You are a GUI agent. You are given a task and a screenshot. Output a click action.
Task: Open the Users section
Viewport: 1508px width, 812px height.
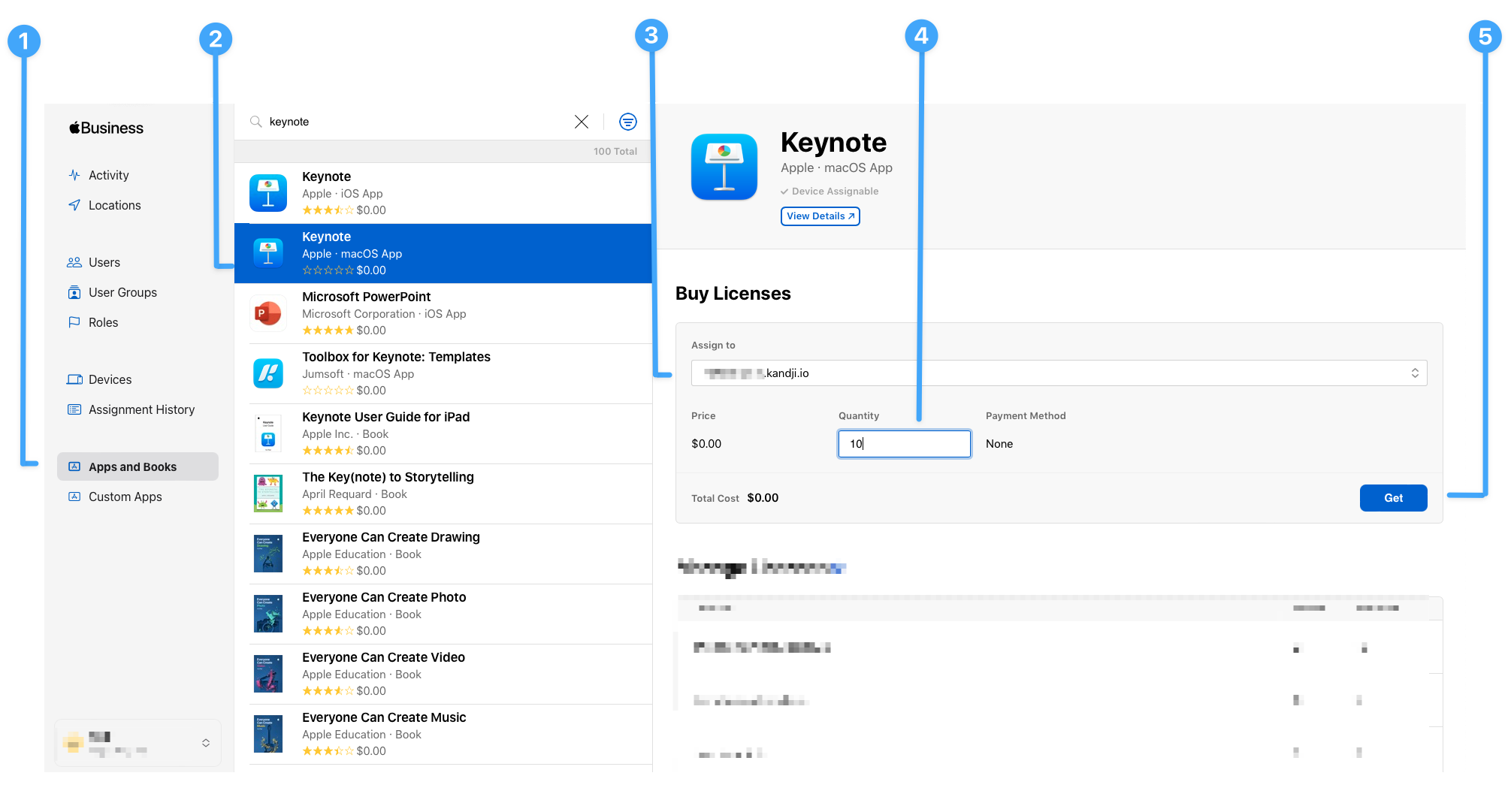pyautogui.click(x=104, y=262)
